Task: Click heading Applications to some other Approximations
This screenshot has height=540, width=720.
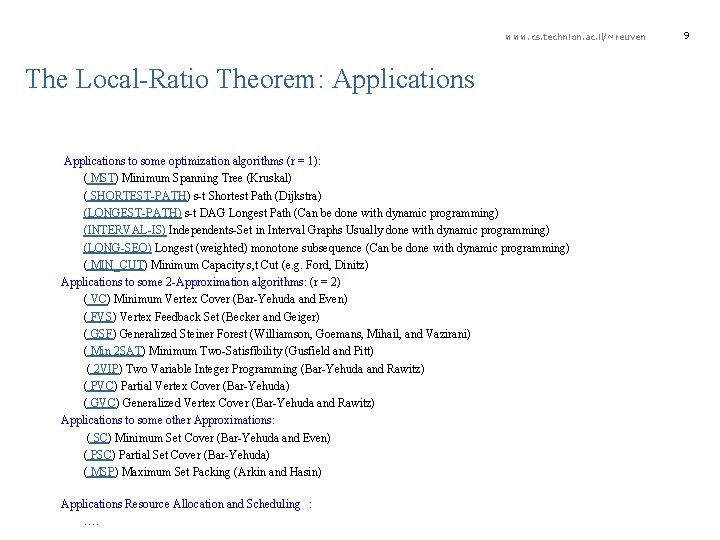Action: point(168,420)
